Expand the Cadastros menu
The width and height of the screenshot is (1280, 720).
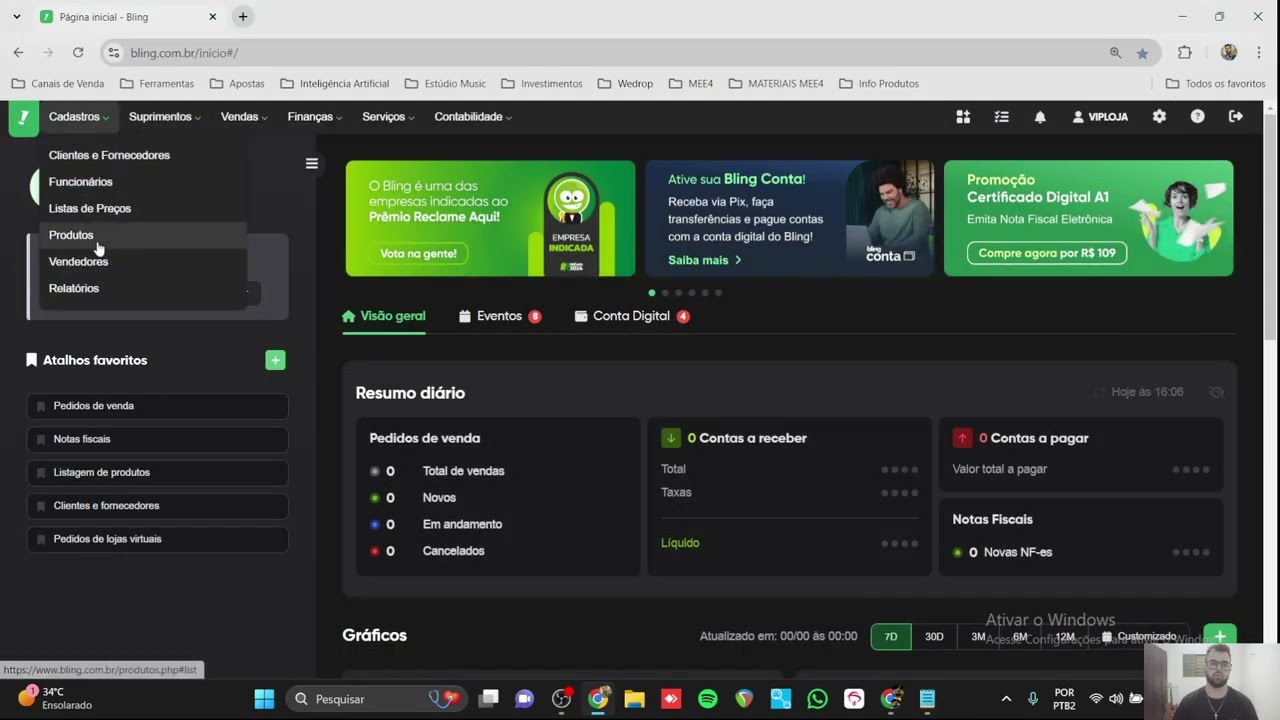click(x=78, y=117)
